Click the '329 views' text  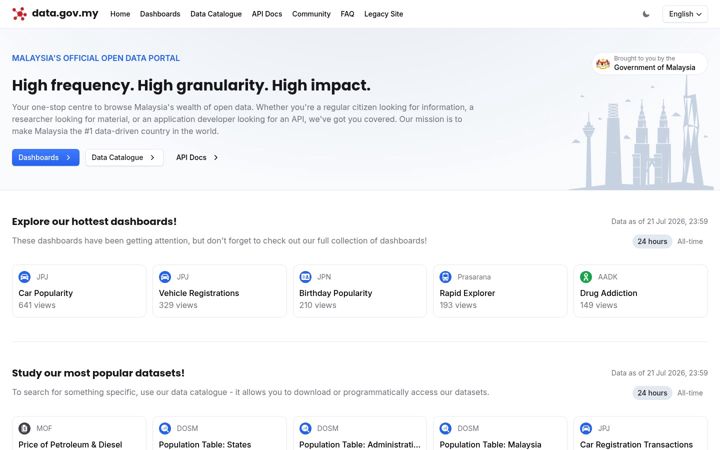coord(178,305)
